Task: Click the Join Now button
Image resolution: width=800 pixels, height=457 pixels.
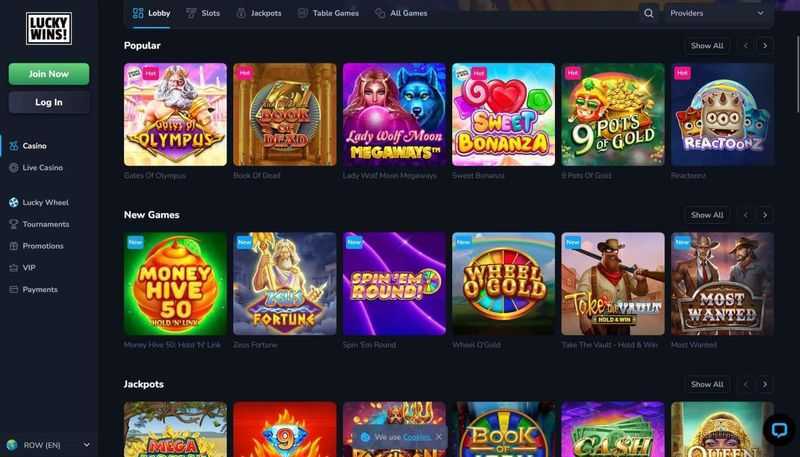Action: click(x=49, y=74)
